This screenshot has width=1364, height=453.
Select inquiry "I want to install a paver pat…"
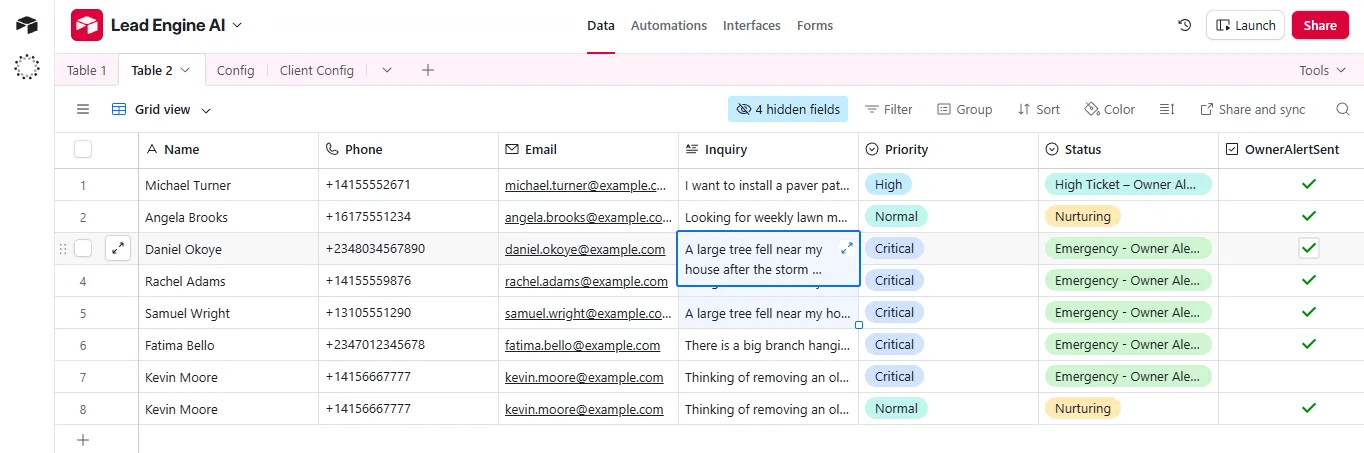(x=769, y=185)
